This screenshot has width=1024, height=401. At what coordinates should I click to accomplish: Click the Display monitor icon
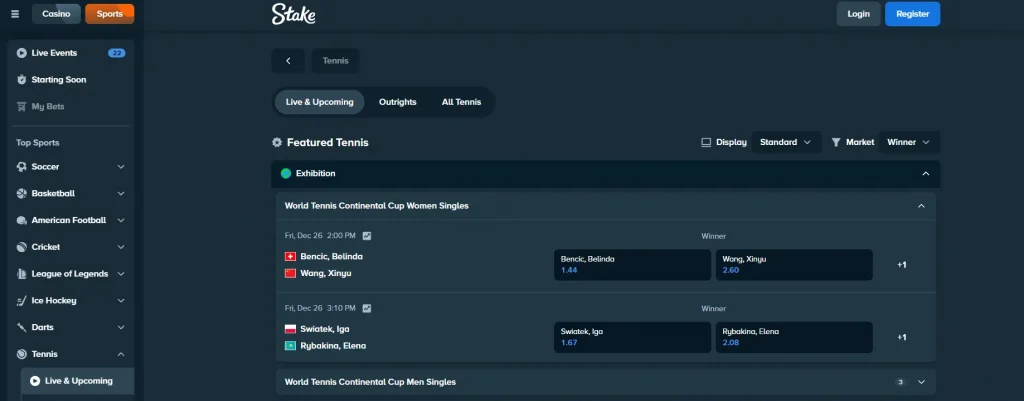pos(706,142)
